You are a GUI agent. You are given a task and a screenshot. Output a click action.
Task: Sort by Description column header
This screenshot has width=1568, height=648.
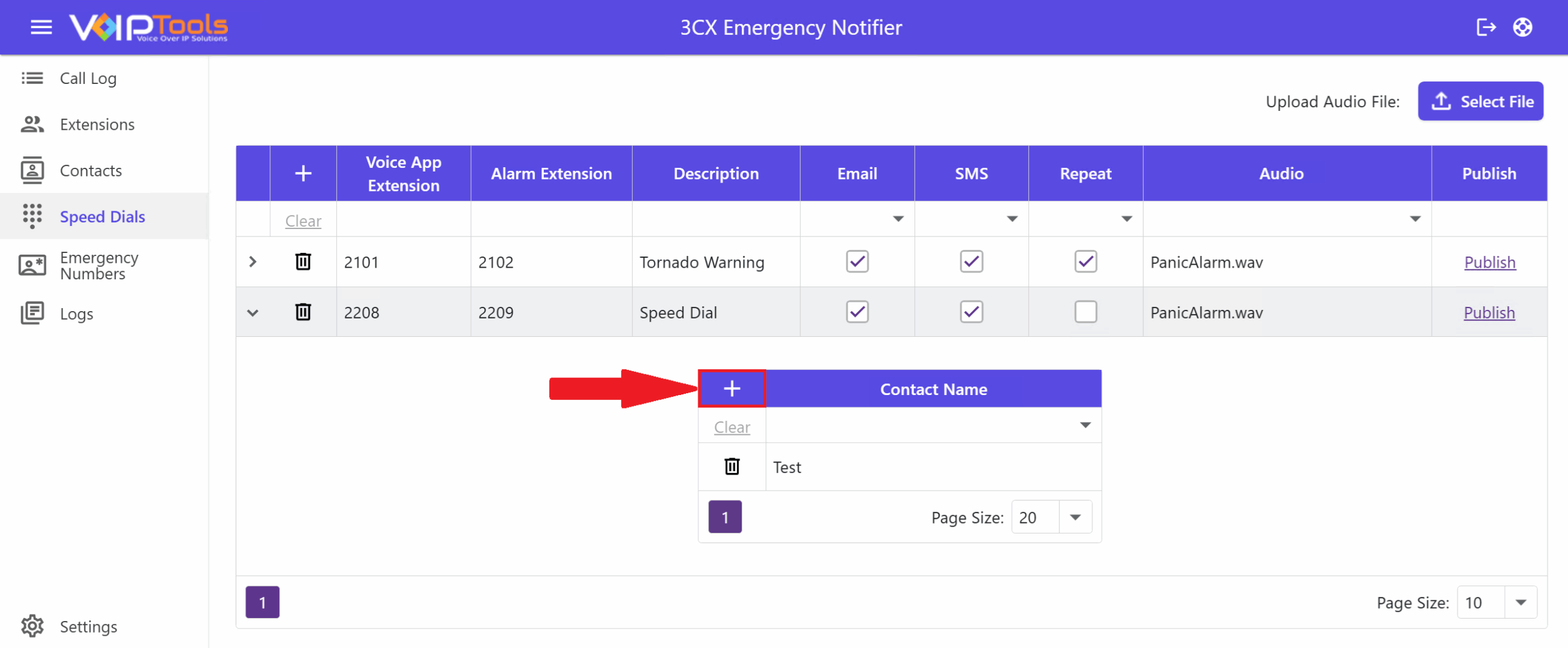click(x=716, y=173)
